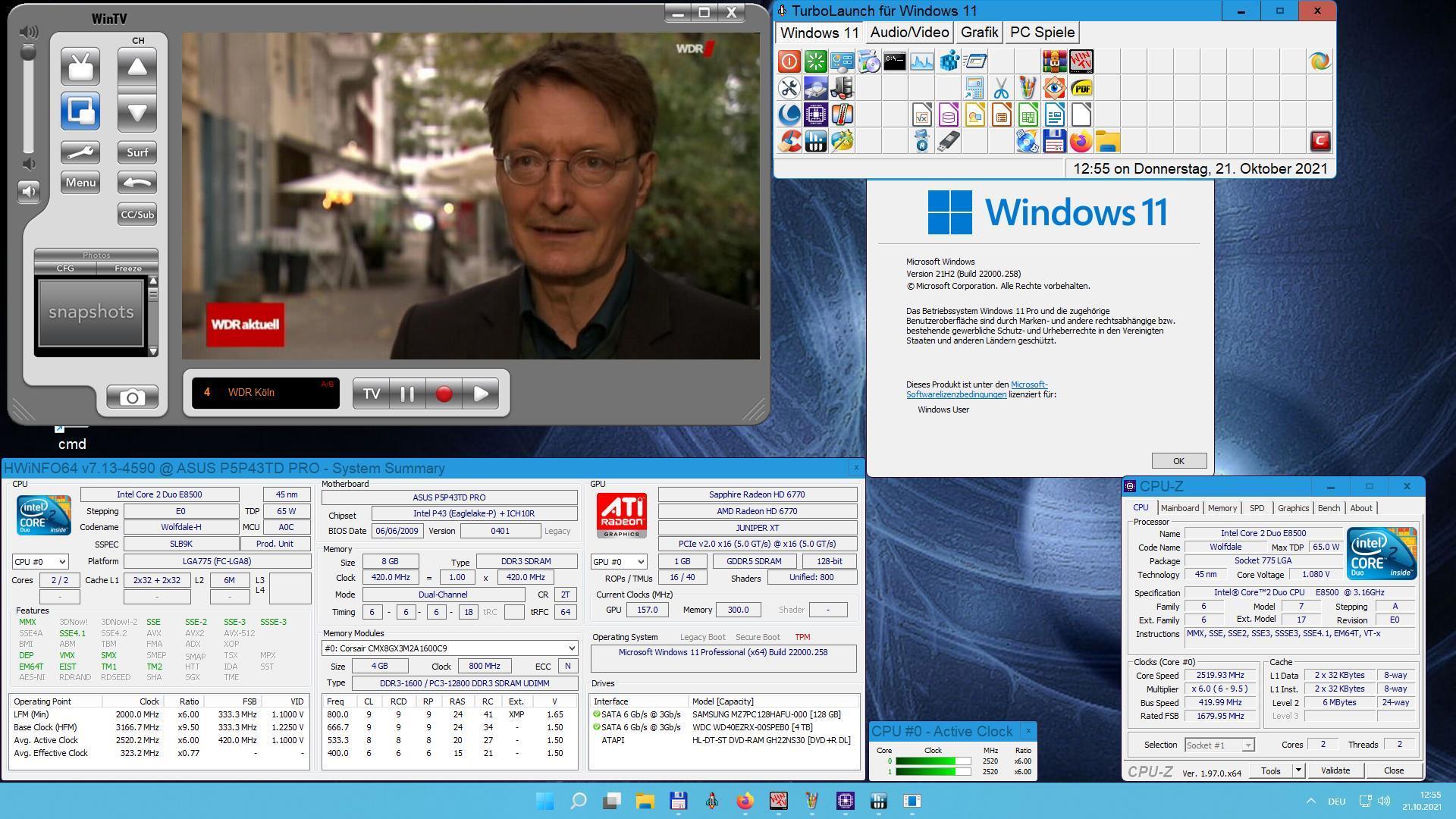Click the WinTV volume slider knob
Image resolution: width=1456 pixels, height=819 pixels.
[28, 53]
